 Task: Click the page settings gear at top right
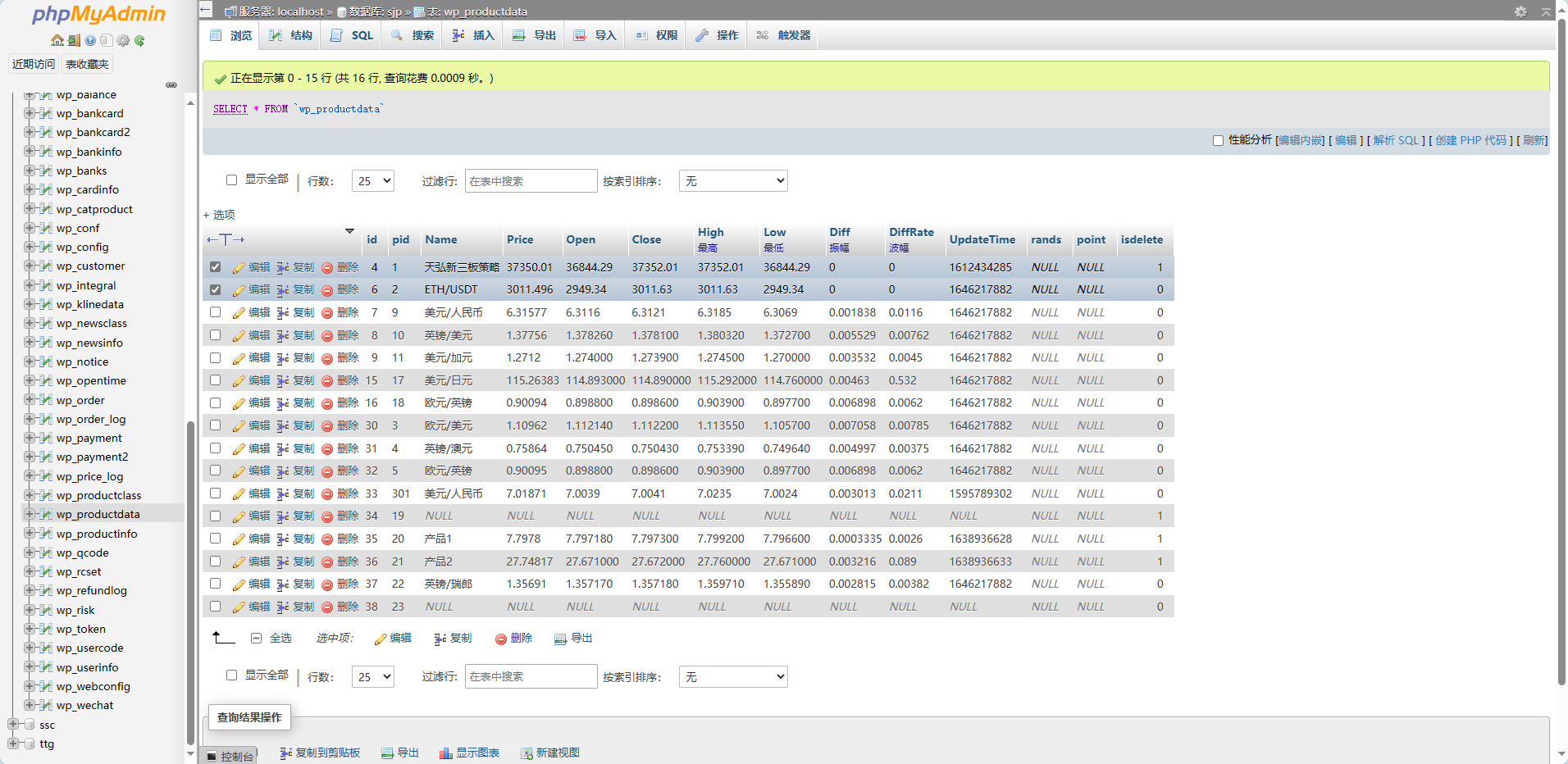point(1520,11)
